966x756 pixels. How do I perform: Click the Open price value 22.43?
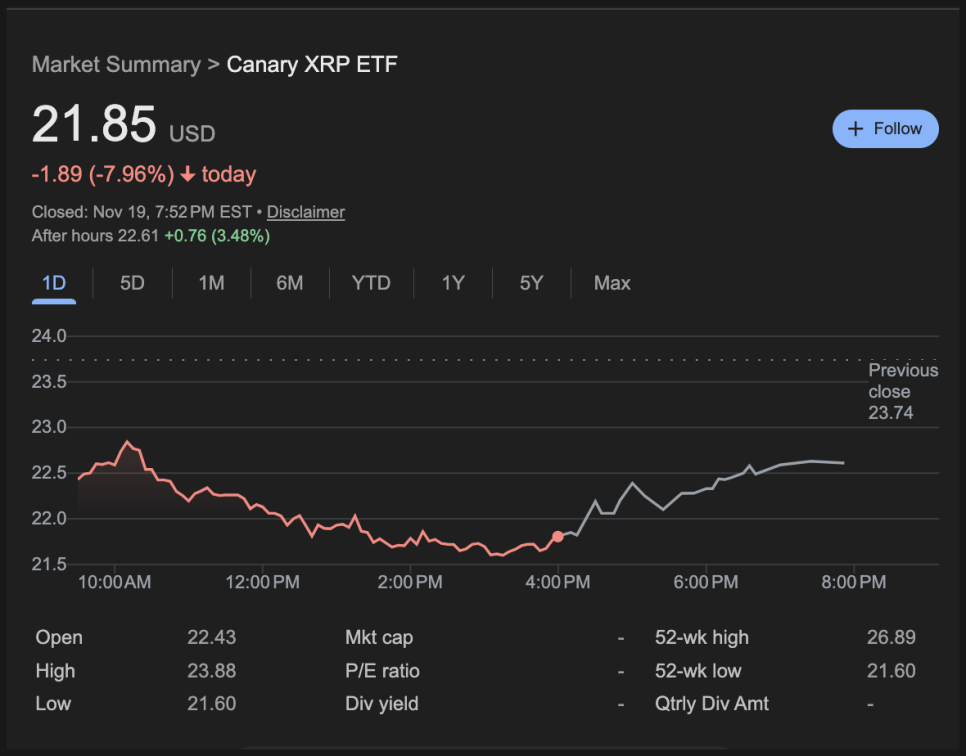211,638
